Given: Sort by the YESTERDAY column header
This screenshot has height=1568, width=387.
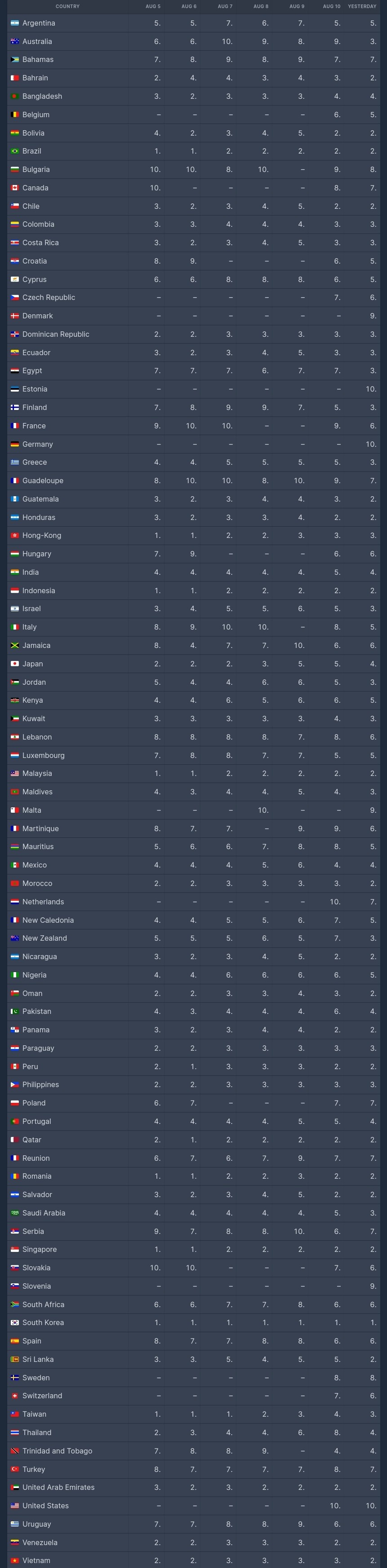Looking at the screenshot, I should click(x=361, y=6).
